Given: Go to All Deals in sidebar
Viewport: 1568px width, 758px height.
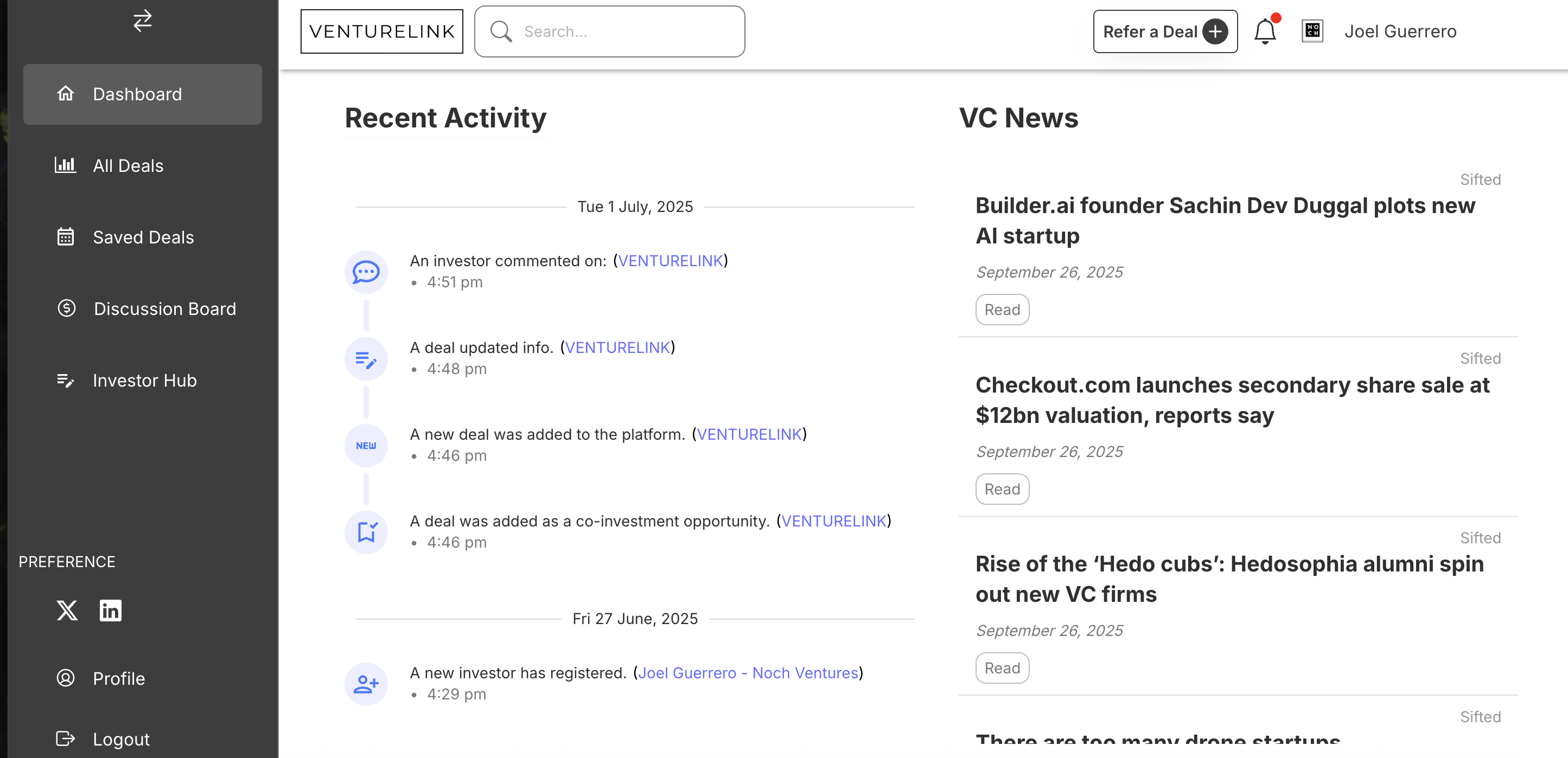Looking at the screenshot, I should pos(128,165).
